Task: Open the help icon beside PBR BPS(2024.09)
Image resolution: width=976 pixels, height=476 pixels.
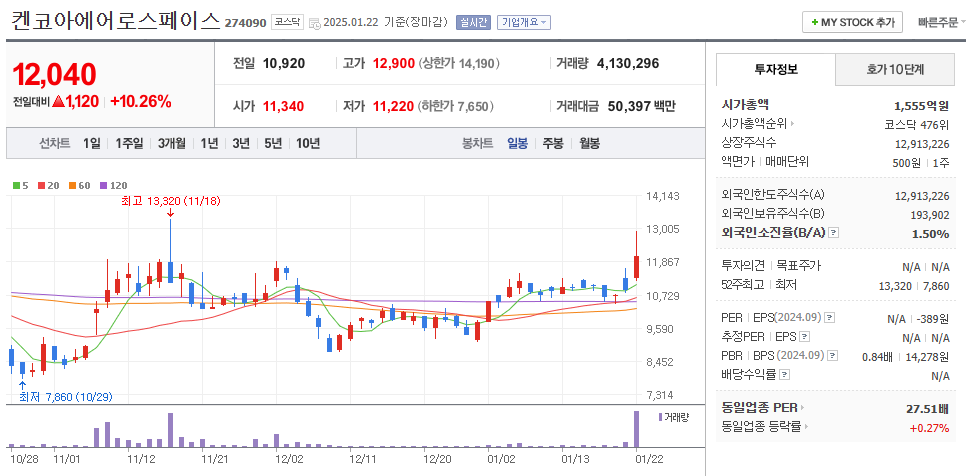Action: pos(832,356)
